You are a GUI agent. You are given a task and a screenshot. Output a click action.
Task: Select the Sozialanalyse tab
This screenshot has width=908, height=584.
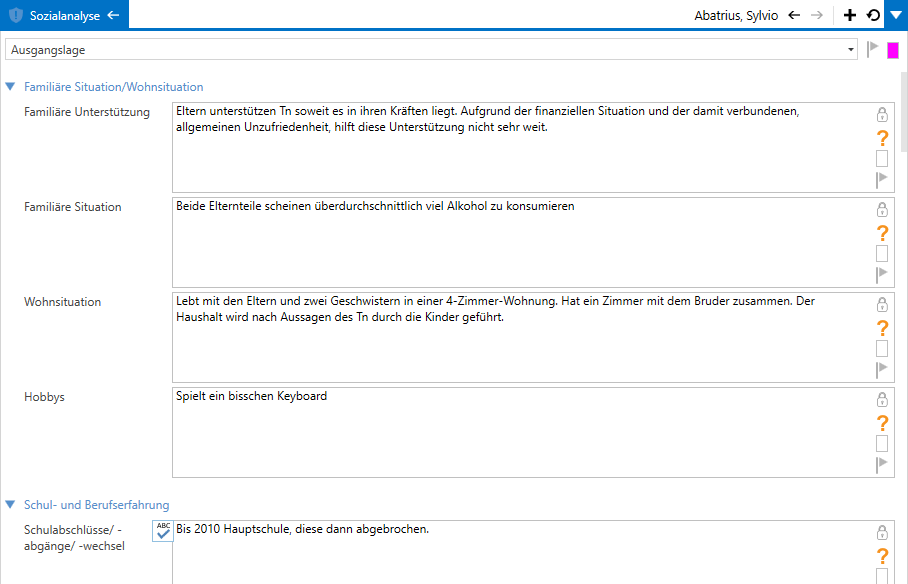[64, 15]
